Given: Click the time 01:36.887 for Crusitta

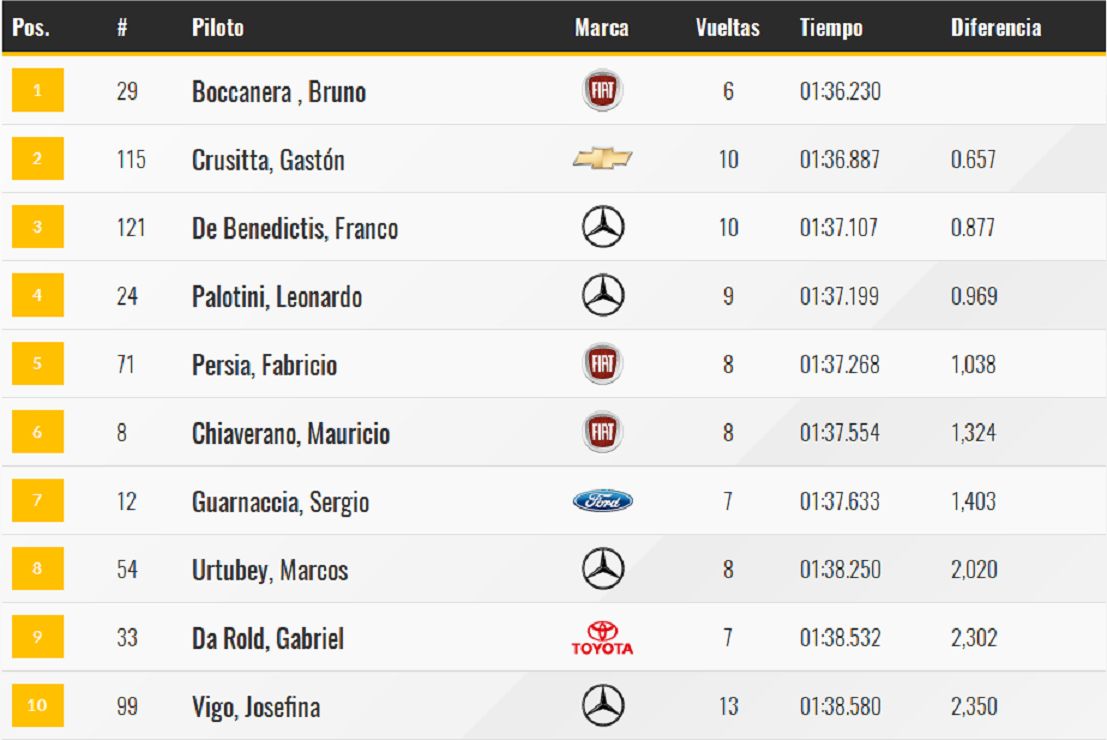Looking at the screenshot, I should tap(839, 160).
